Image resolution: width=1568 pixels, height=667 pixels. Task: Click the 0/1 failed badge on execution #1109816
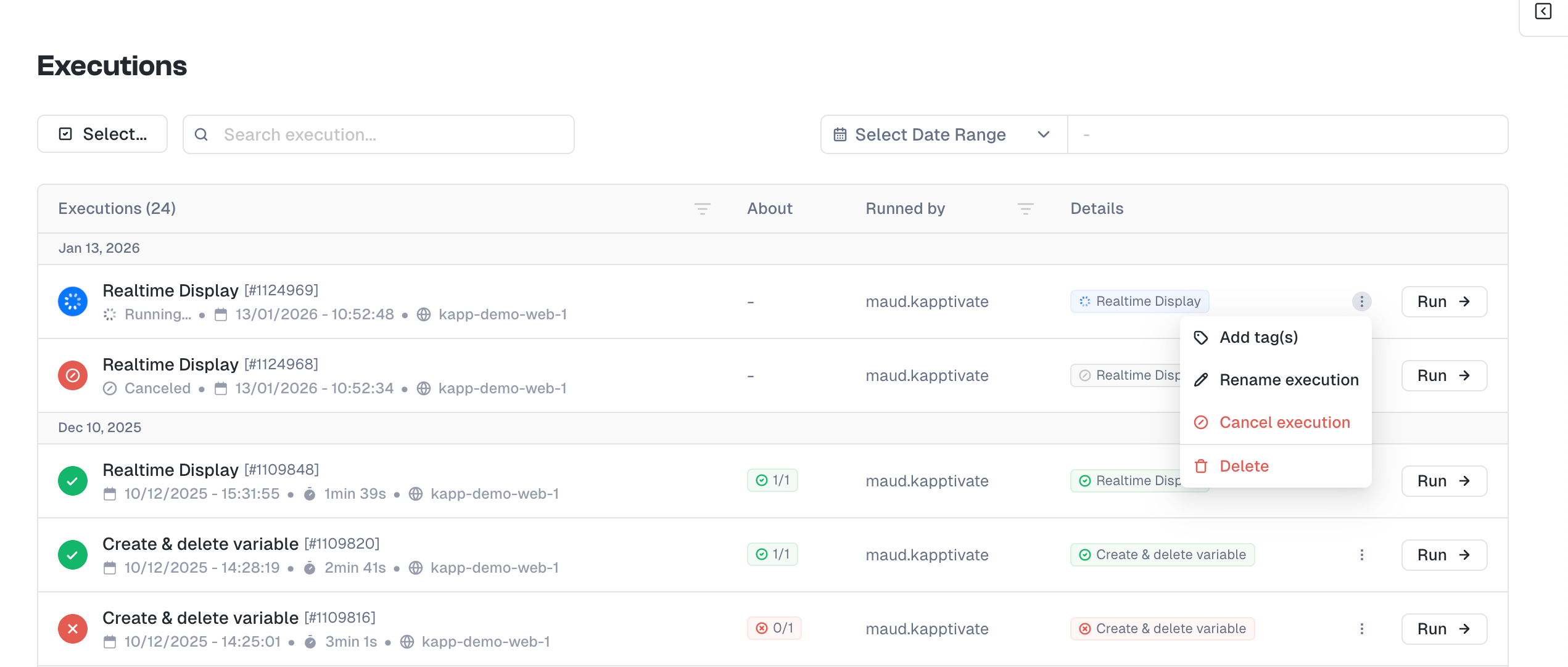774,628
